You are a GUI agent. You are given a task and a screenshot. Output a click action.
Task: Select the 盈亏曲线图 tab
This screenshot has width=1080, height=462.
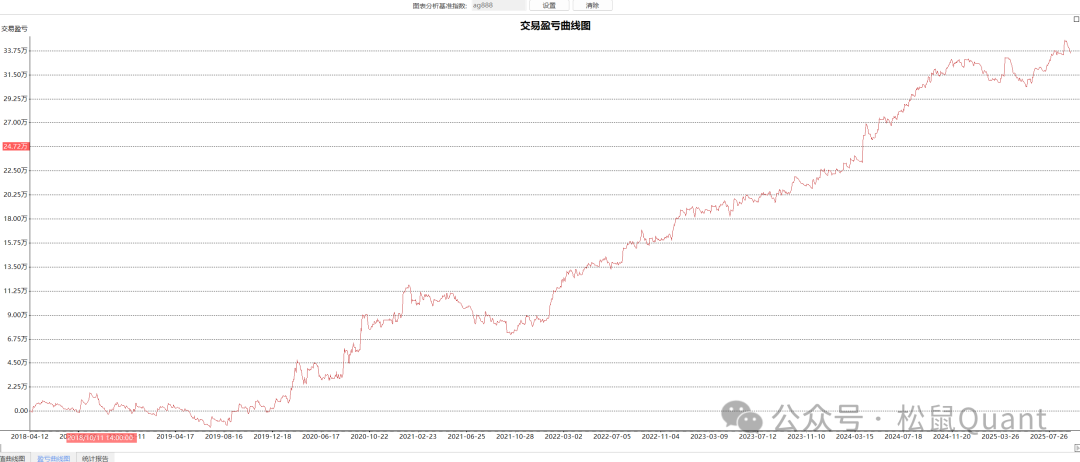(54, 457)
